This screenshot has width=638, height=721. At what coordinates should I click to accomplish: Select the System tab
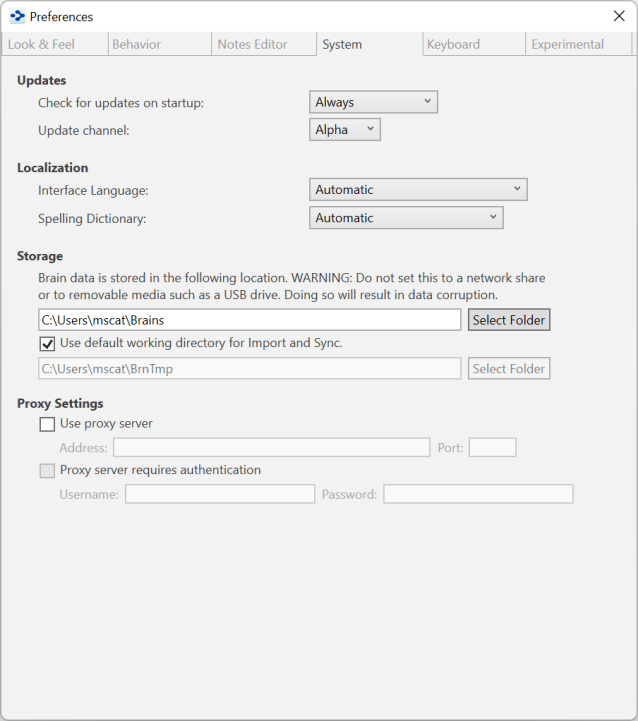[x=342, y=44]
